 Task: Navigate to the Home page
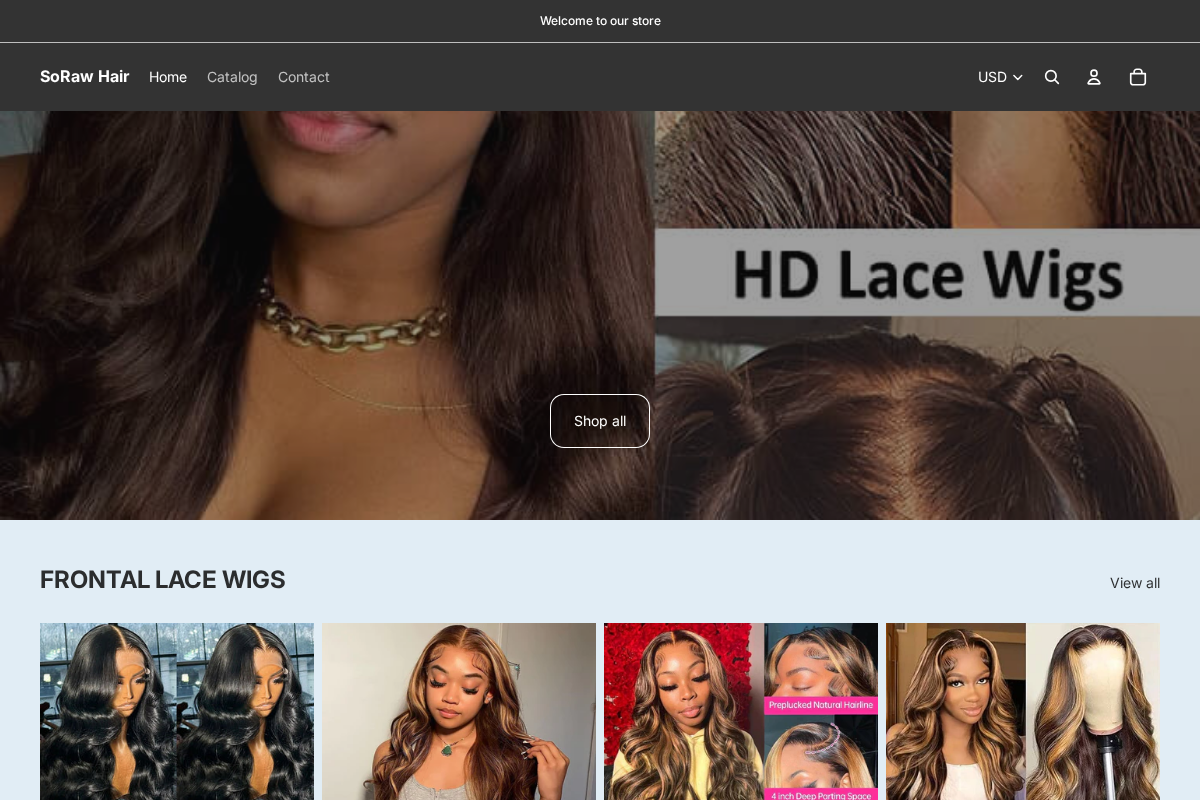click(x=168, y=76)
